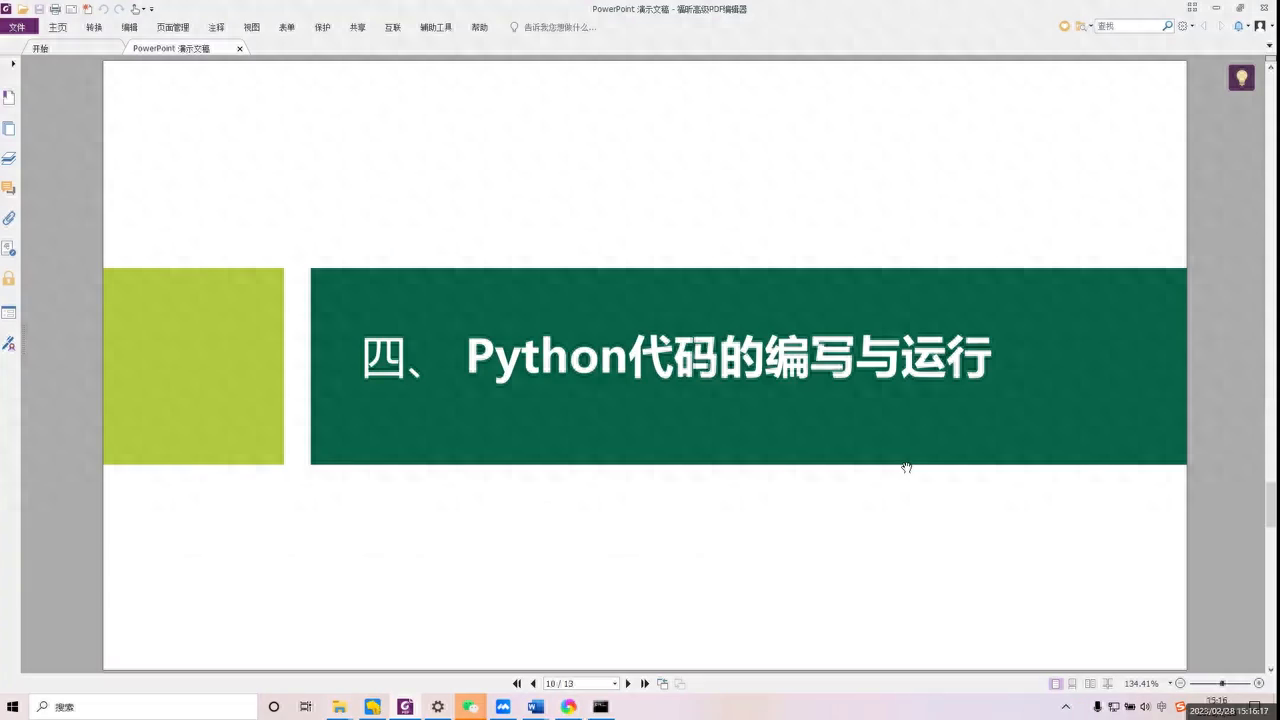
Task: Open the comments panel in sidebar
Action: coord(9,188)
